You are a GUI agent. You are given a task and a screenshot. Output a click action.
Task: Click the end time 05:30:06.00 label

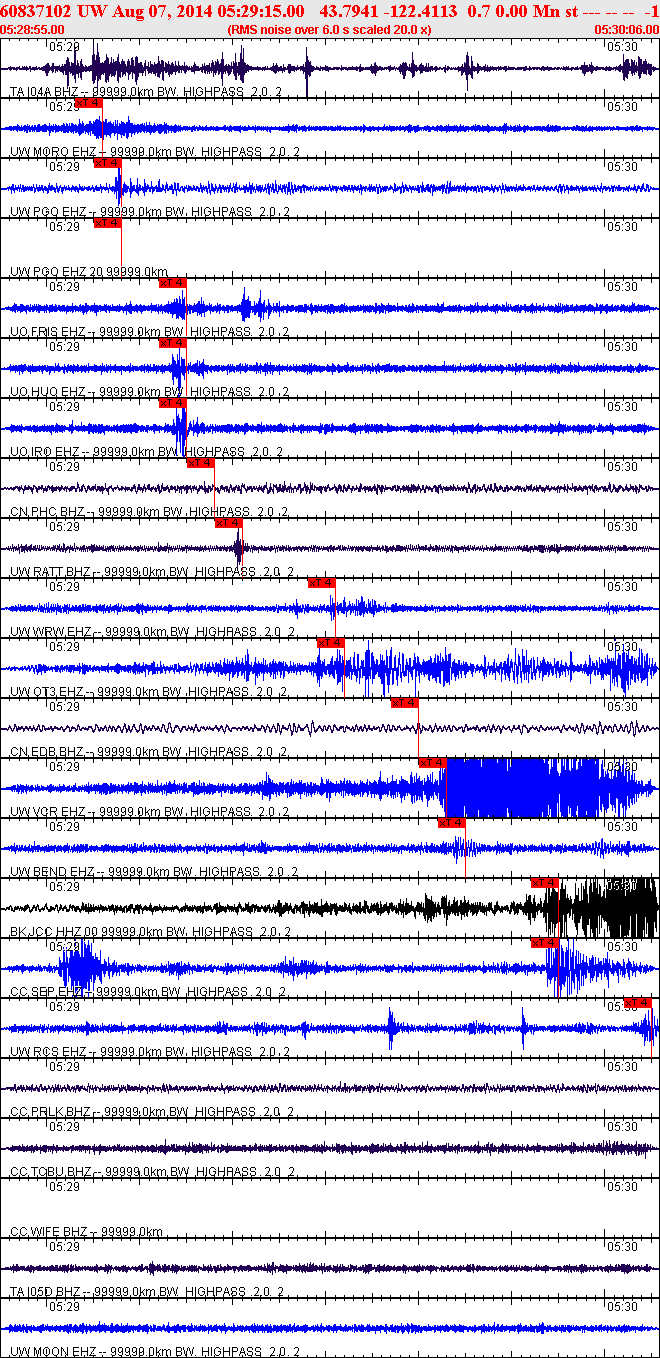[626, 30]
